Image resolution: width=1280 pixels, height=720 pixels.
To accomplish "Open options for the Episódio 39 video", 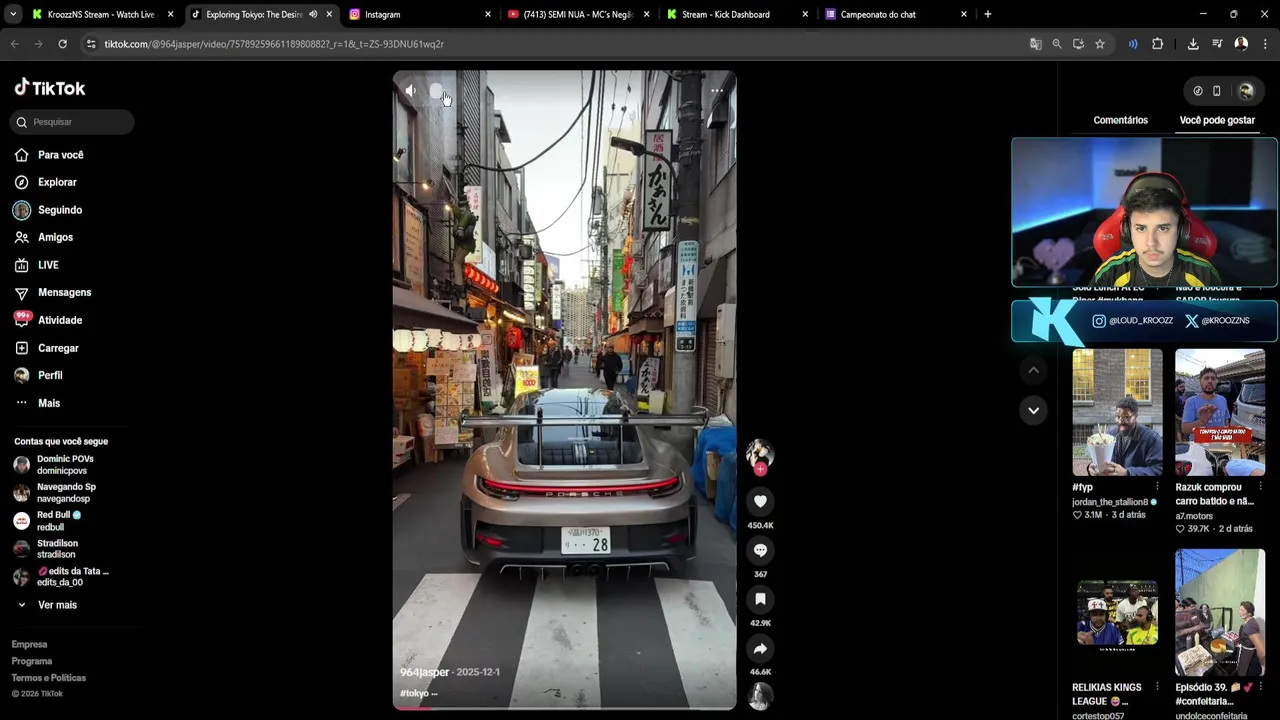I will pyautogui.click(x=1260, y=687).
